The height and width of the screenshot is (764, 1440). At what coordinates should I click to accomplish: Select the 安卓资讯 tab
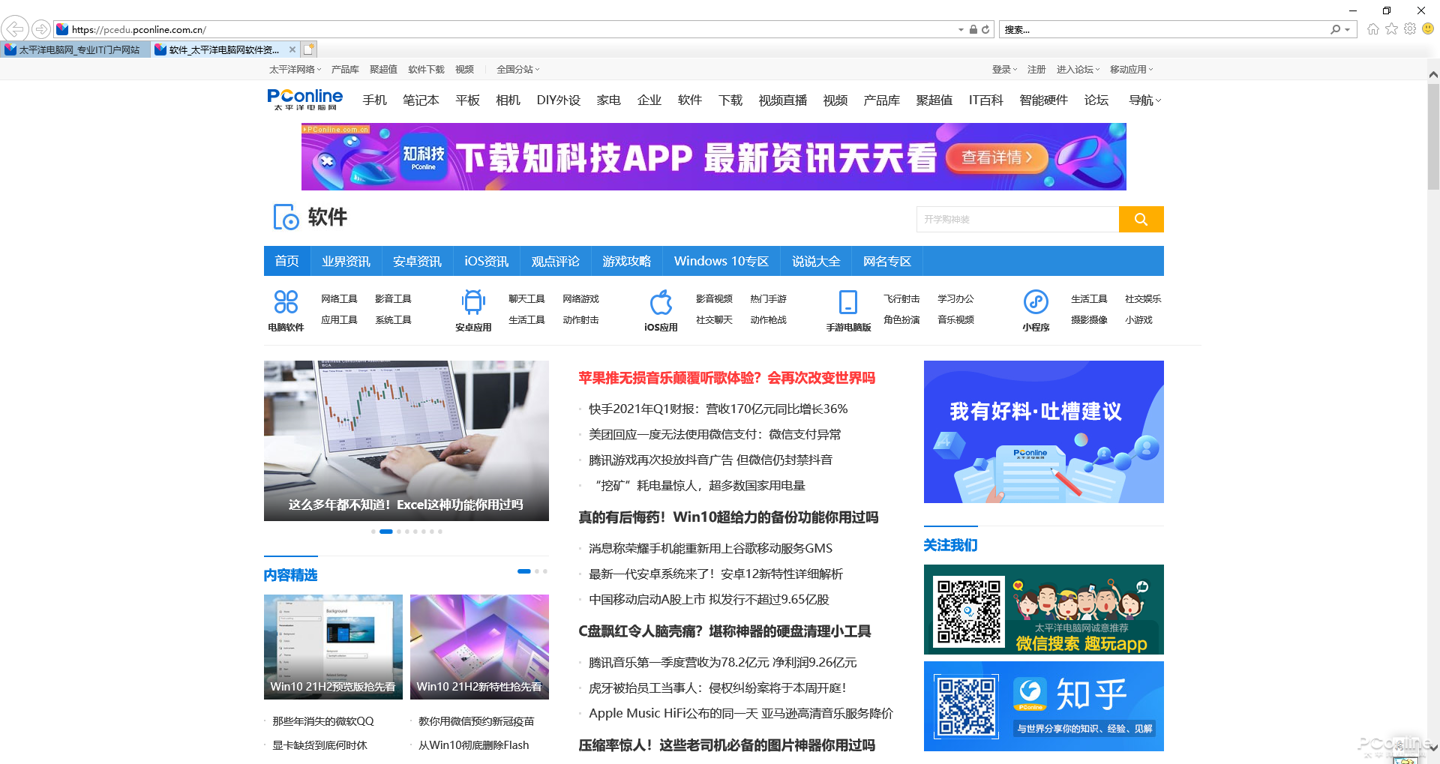click(x=417, y=261)
